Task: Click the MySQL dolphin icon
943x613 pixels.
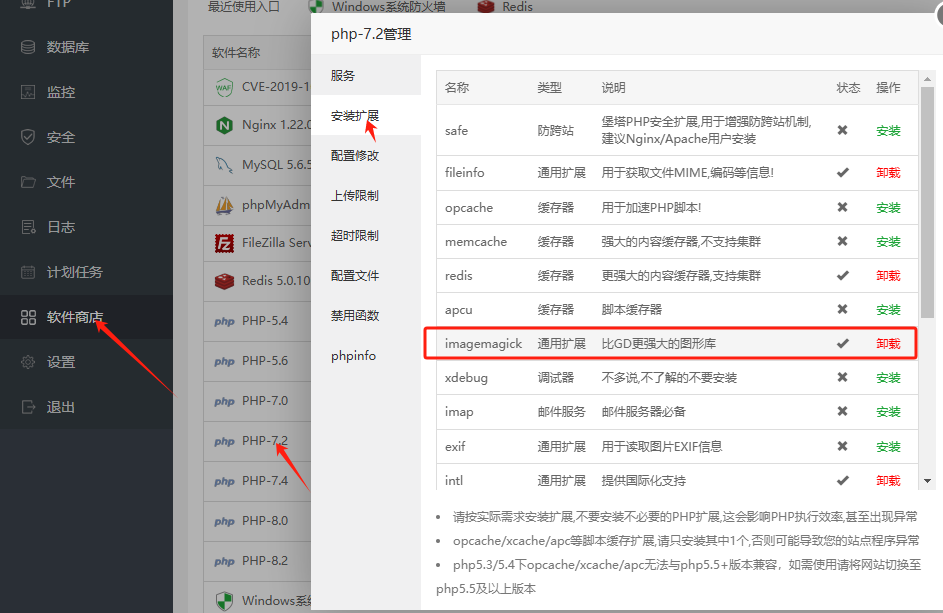Action: coord(224,165)
